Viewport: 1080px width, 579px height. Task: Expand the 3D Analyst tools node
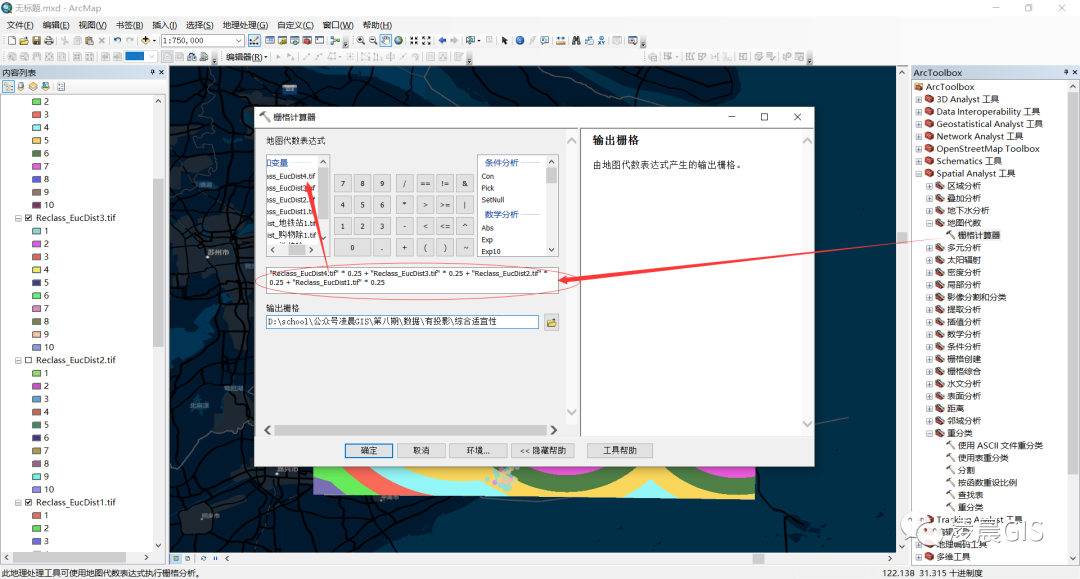coord(918,99)
